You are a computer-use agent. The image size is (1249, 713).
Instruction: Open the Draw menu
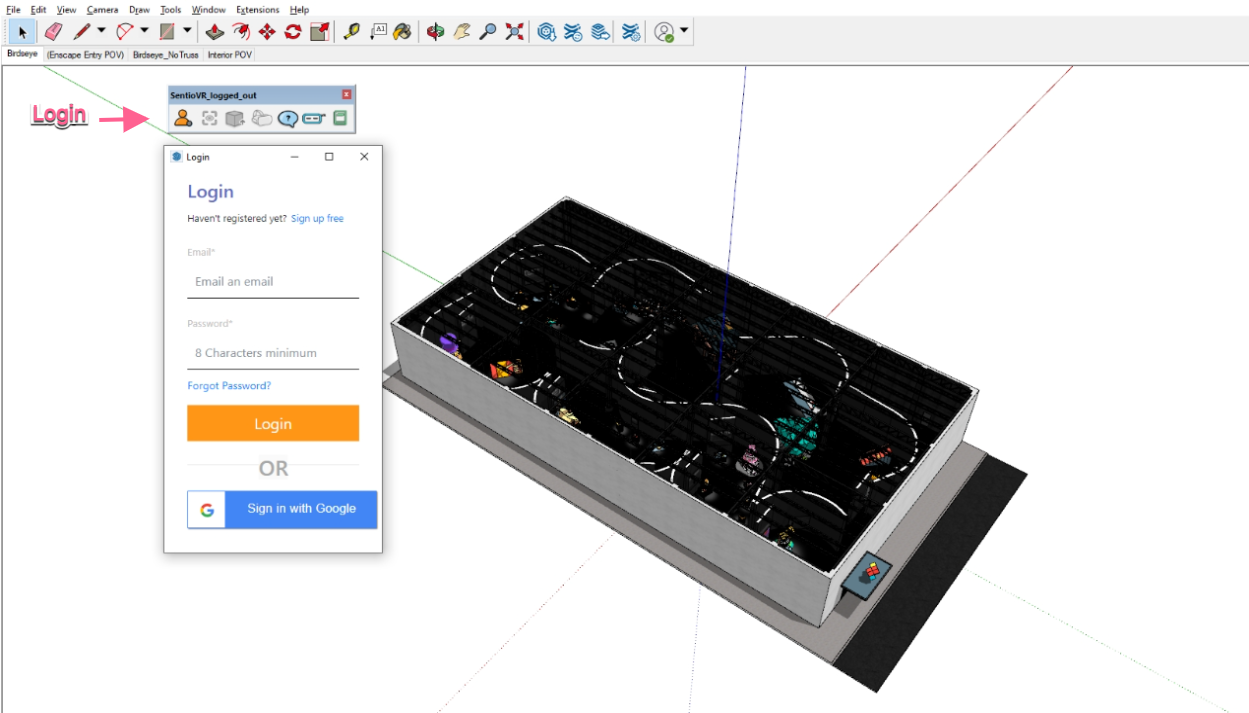click(139, 9)
